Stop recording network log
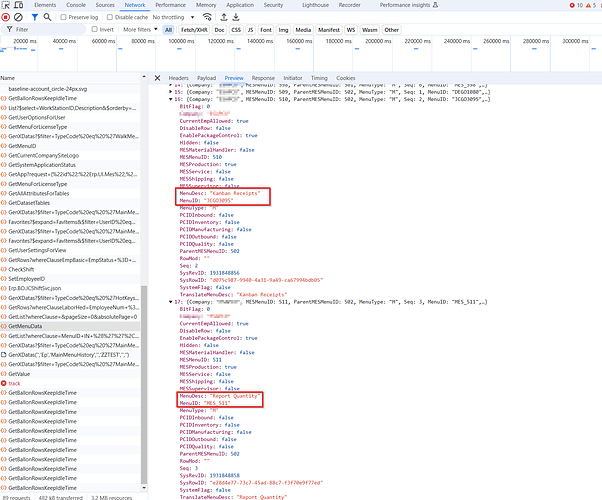The width and height of the screenshot is (602, 500). tap(6, 17)
